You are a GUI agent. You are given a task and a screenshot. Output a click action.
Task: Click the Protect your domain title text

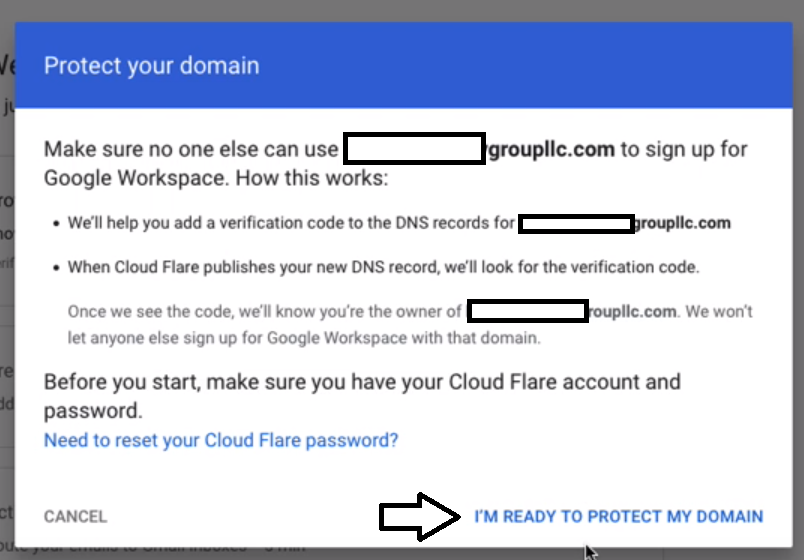[152, 66]
